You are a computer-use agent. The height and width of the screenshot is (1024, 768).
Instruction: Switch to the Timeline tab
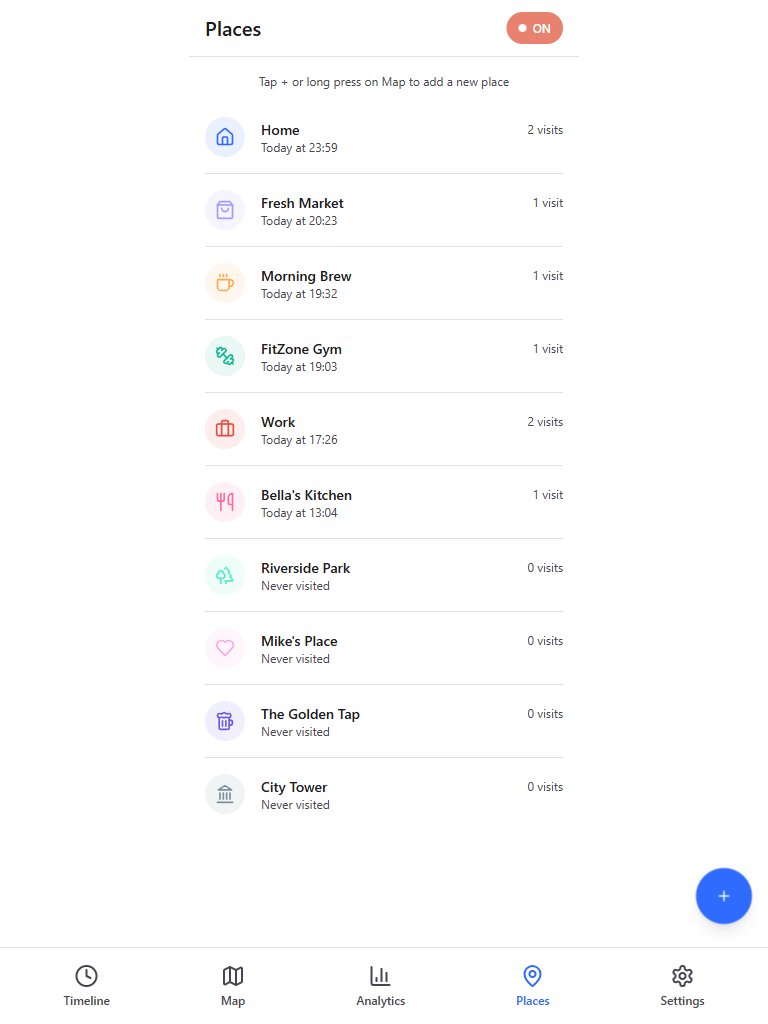[x=87, y=985]
